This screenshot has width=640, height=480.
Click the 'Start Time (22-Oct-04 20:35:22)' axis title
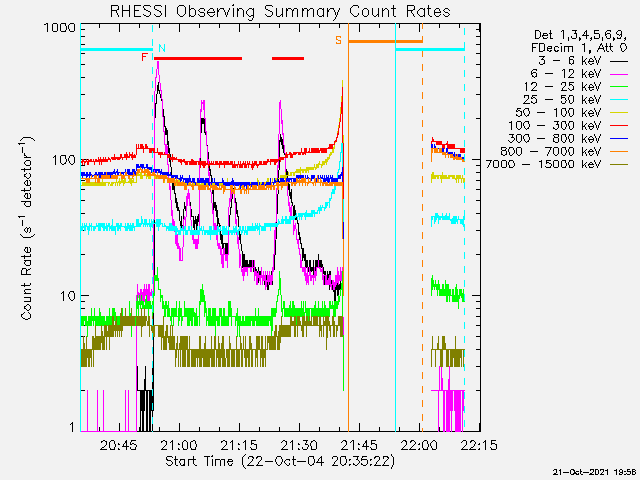point(280,462)
